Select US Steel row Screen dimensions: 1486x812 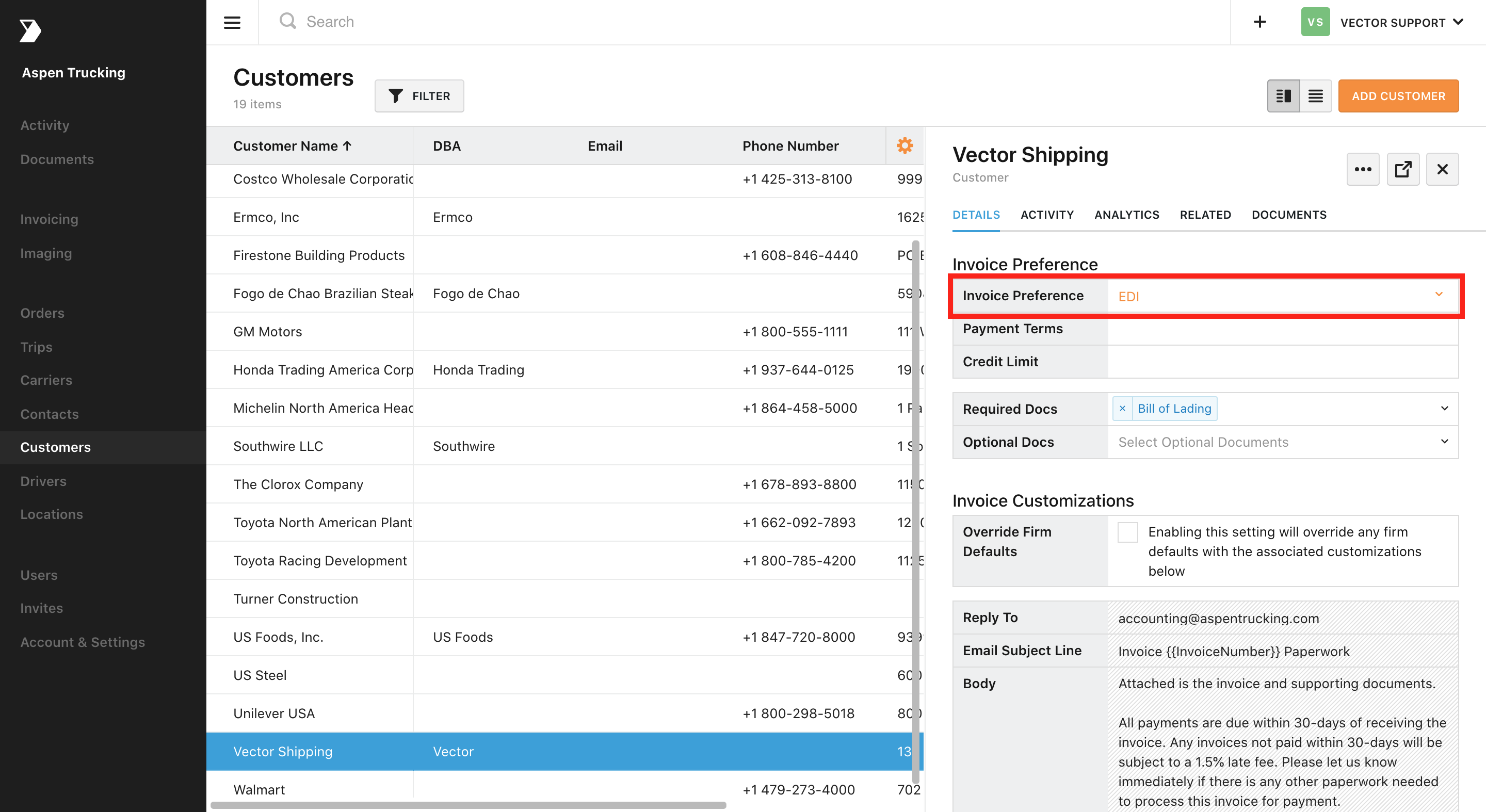(566, 675)
